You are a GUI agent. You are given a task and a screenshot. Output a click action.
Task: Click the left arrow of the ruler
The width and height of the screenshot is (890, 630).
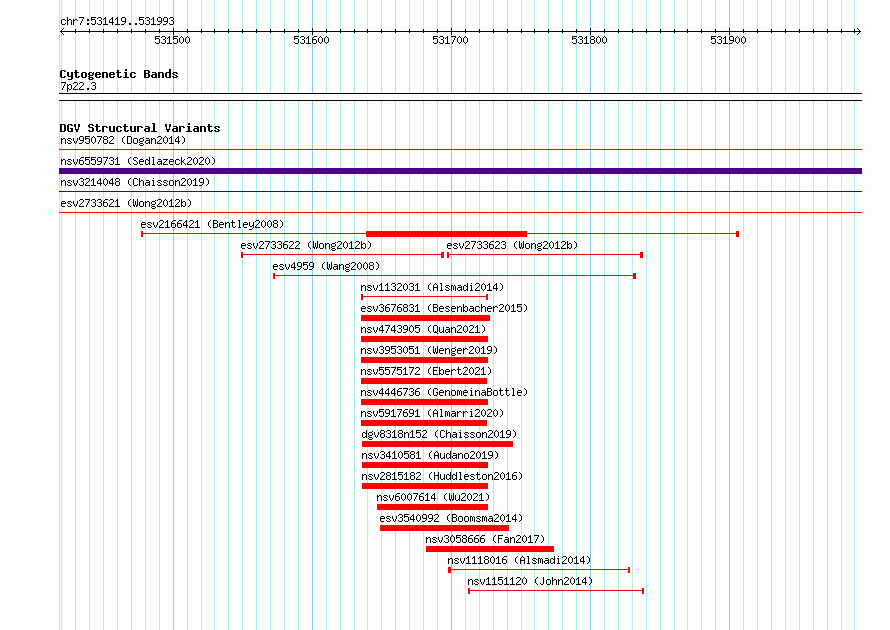[62, 32]
